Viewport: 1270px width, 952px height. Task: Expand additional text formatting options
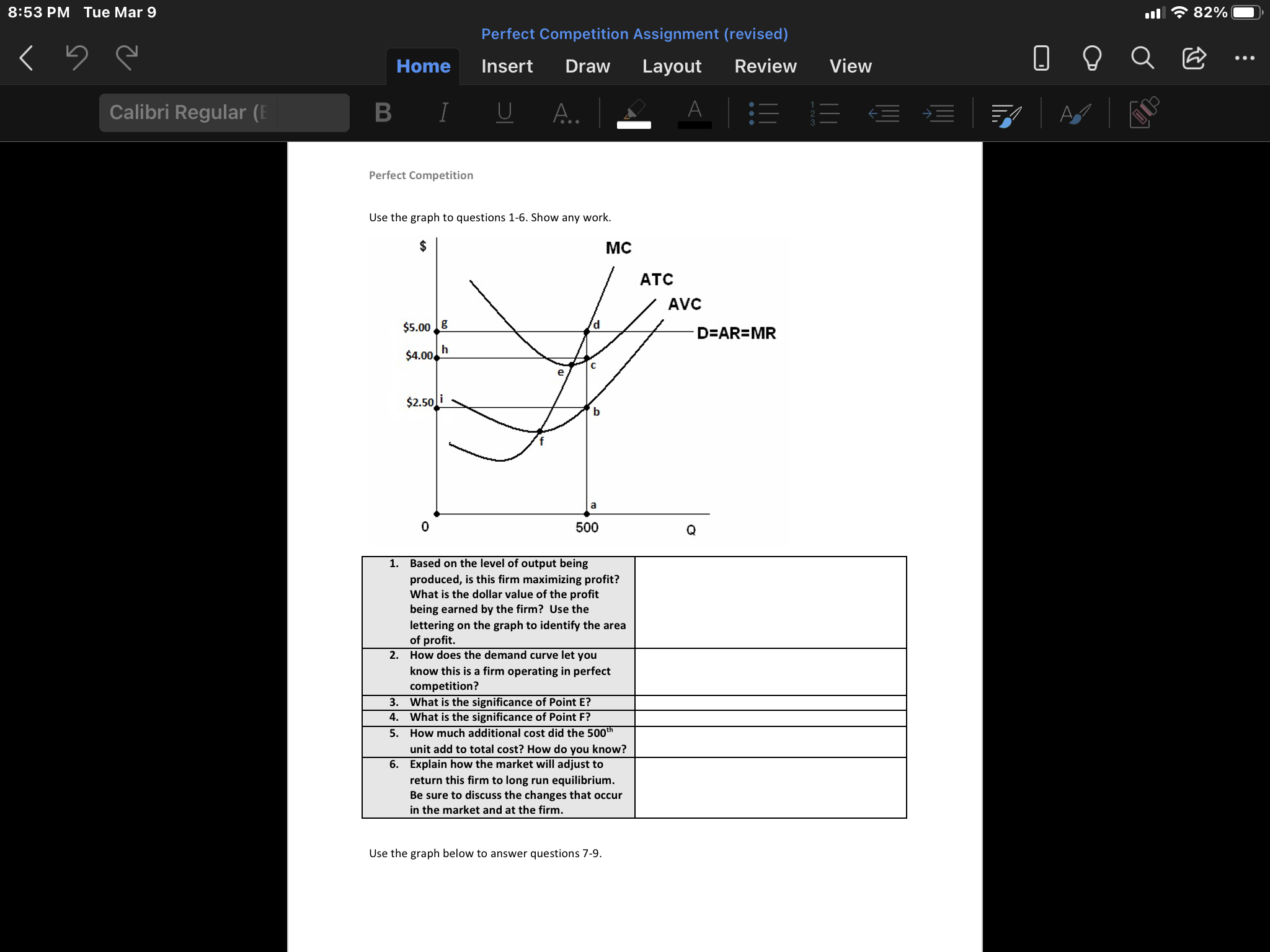pyautogui.click(x=564, y=112)
